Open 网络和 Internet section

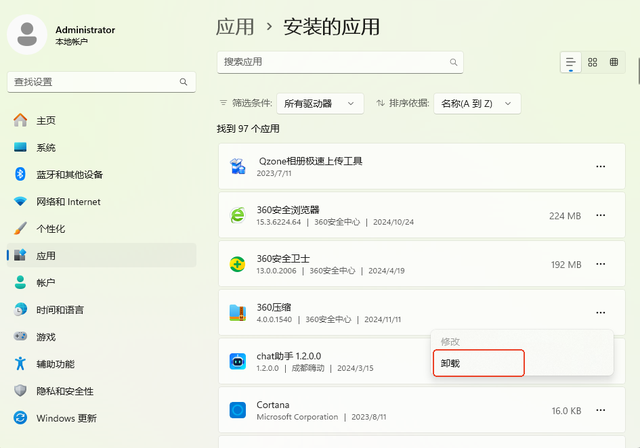click(x=102, y=202)
